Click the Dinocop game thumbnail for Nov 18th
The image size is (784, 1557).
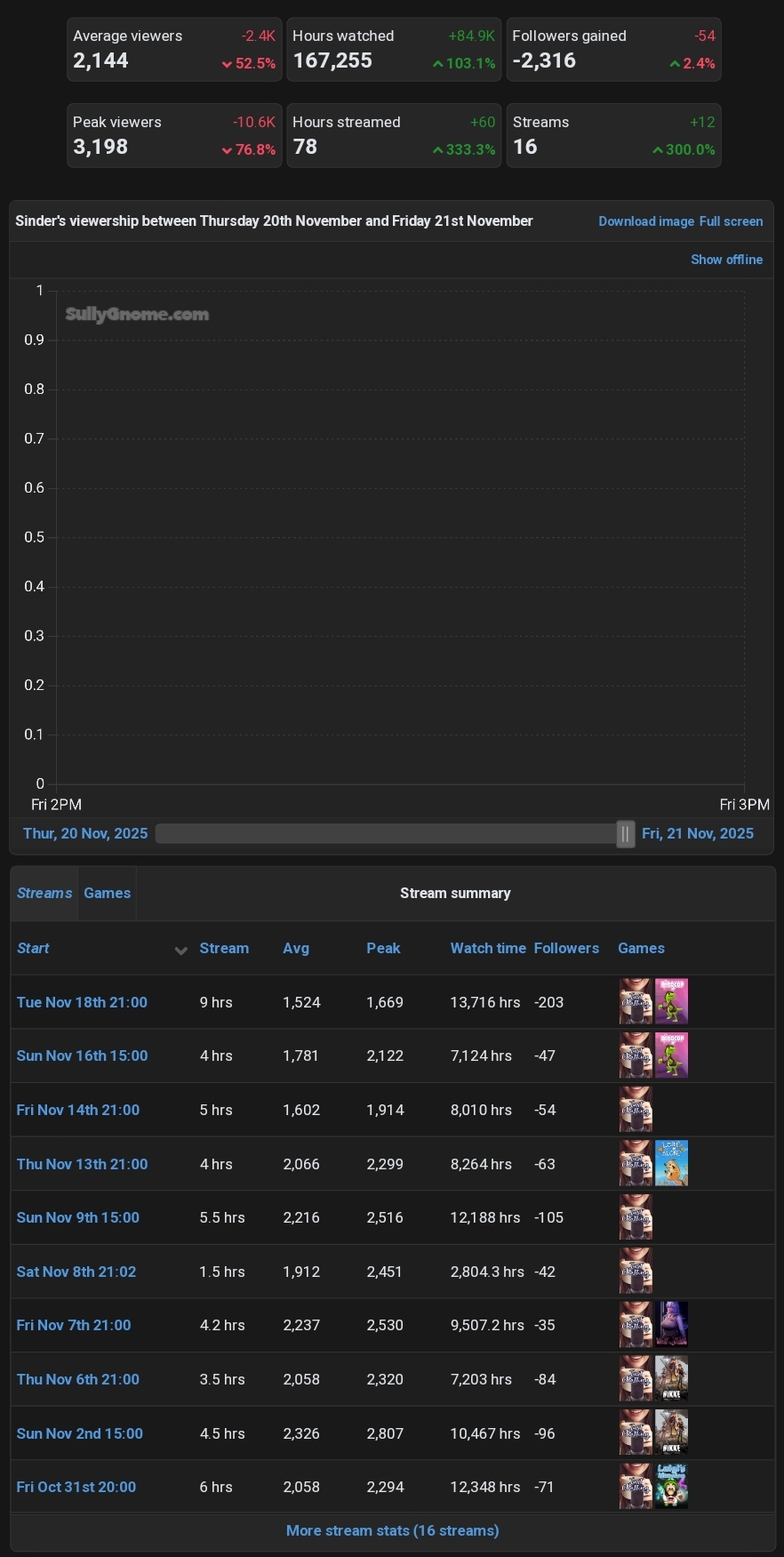[x=671, y=1001]
